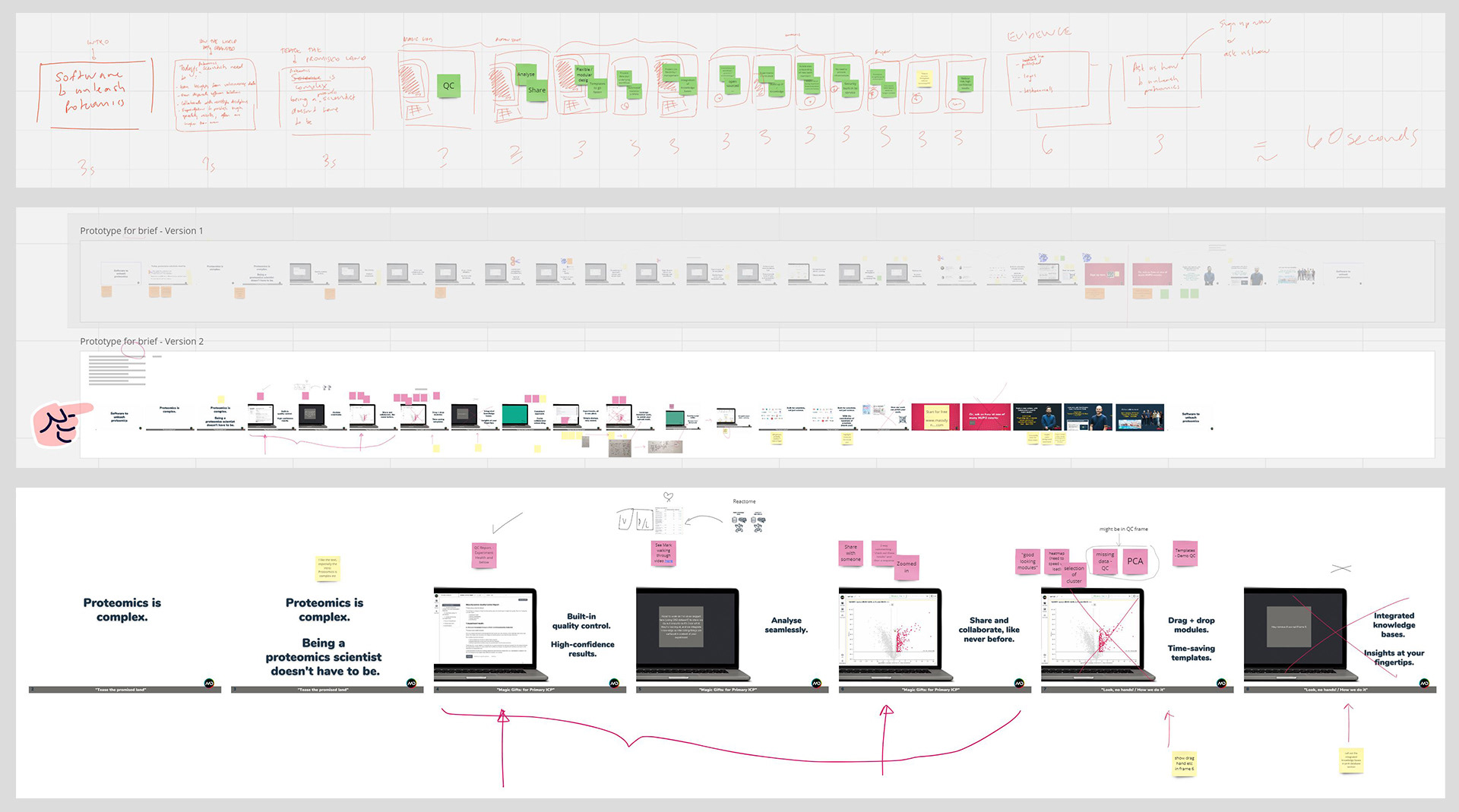
Task: Select the pink 'Templates - Demo QC' sticky
Action: pyautogui.click(x=1185, y=553)
